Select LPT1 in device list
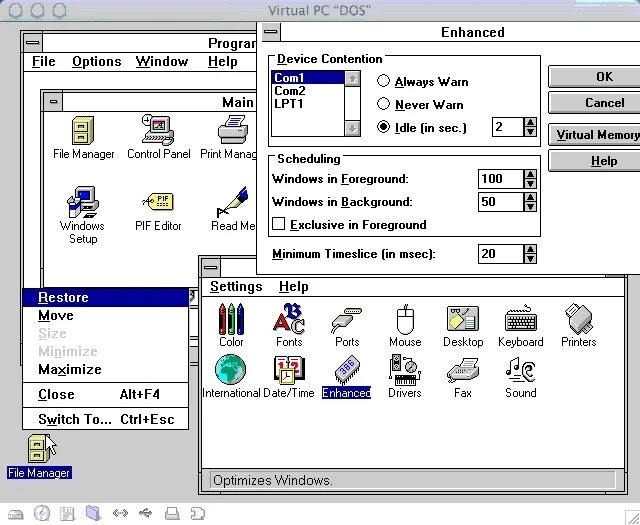640x525 pixels. click(308, 104)
